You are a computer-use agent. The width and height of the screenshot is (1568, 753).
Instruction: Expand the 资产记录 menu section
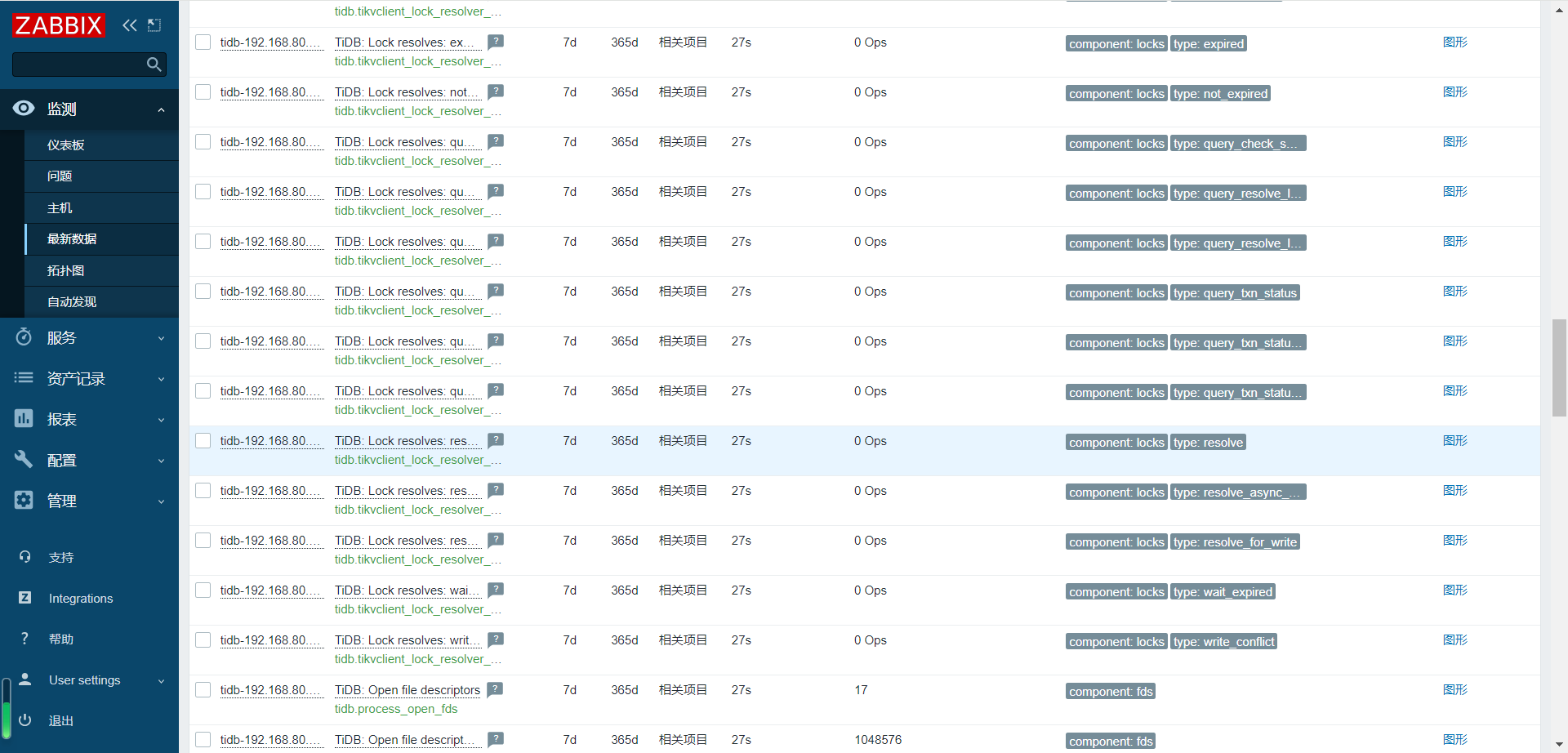(161, 379)
